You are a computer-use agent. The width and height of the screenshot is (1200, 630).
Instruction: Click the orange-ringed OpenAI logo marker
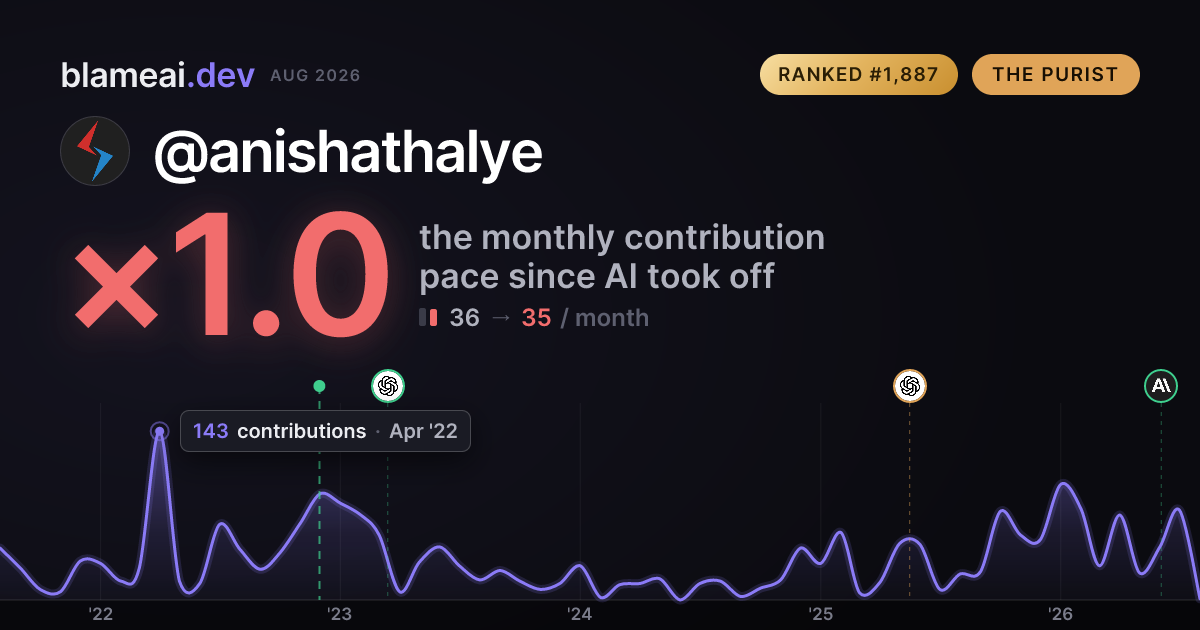(x=909, y=386)
